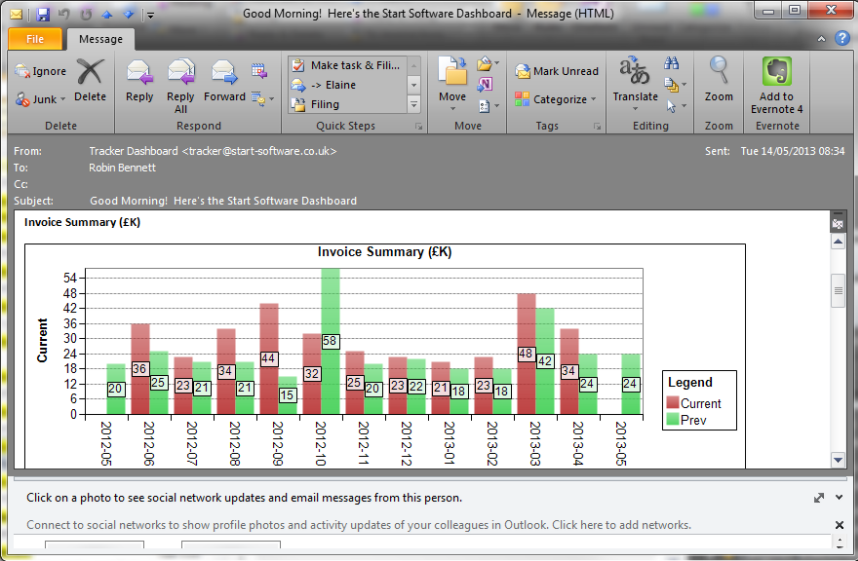Open the Quick Steps dialog launcher
Image resolution: width=858 pixels, height=561 pixels.
pos(419,126)
